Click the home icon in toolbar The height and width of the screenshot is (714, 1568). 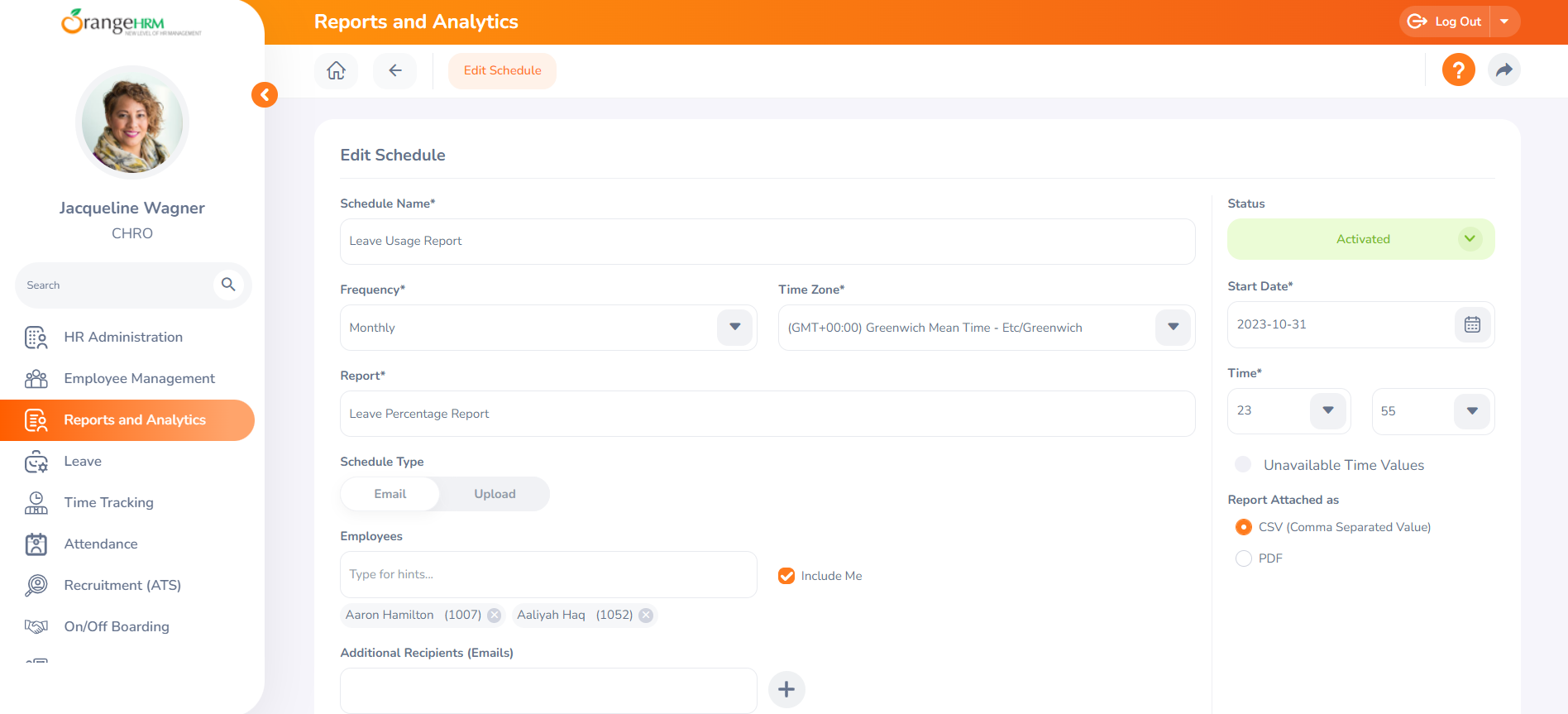point(336,70)
